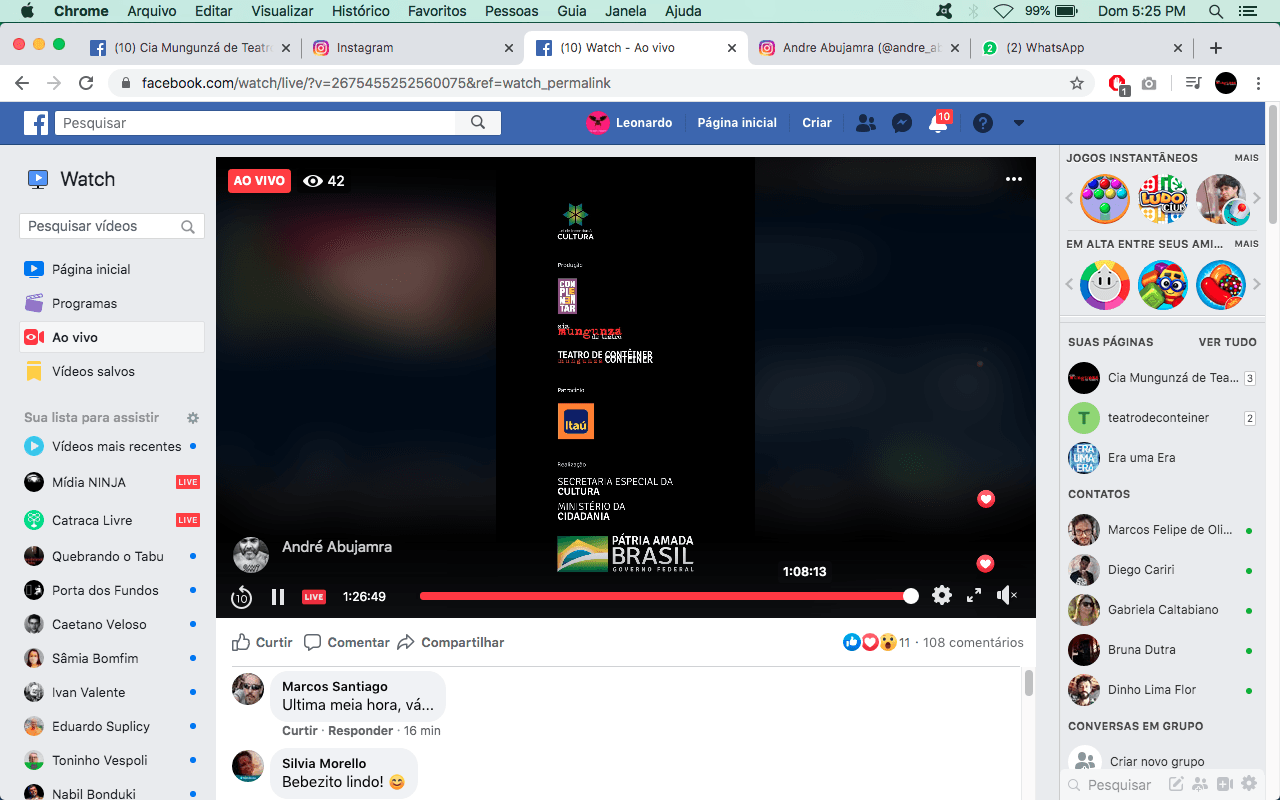The width and height of the screenshot is (1280, 800).
Task: Click the search magnifier button in Facebook bar
Action: pyautogui.click(x=478, y=123)
